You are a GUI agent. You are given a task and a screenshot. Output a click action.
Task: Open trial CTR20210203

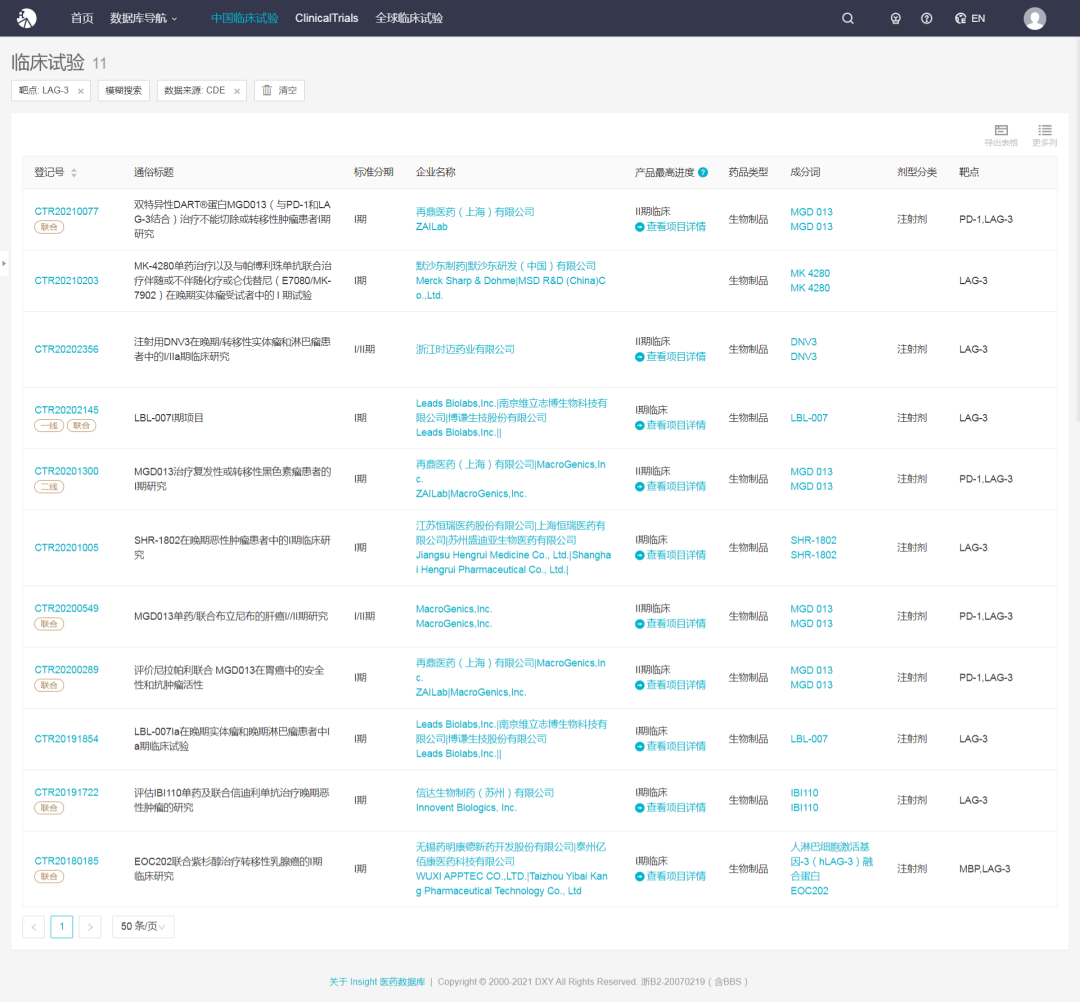tap(67, 281)
